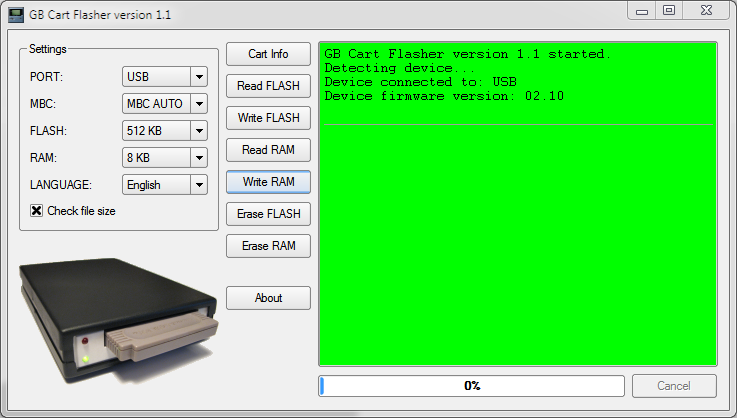Click the Read FLASH button

tap(268, 86)
